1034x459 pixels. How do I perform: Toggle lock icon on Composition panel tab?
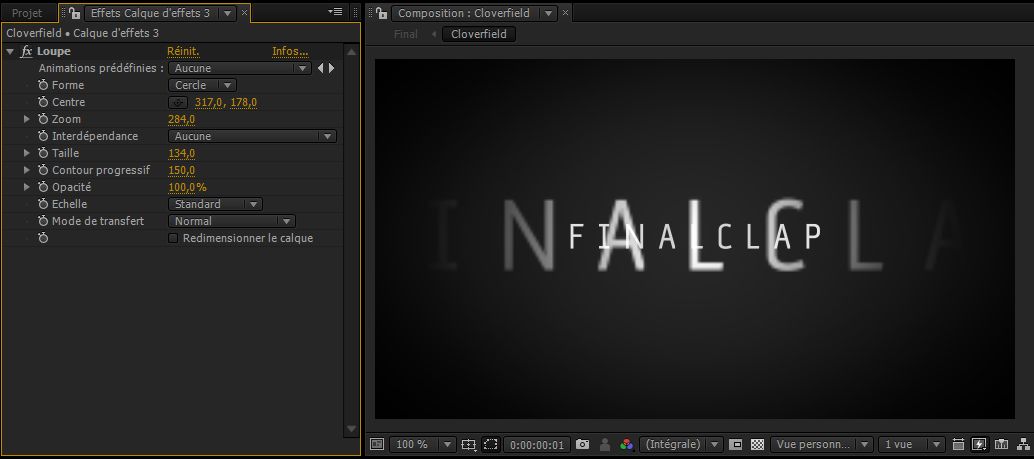click(382, 13)
